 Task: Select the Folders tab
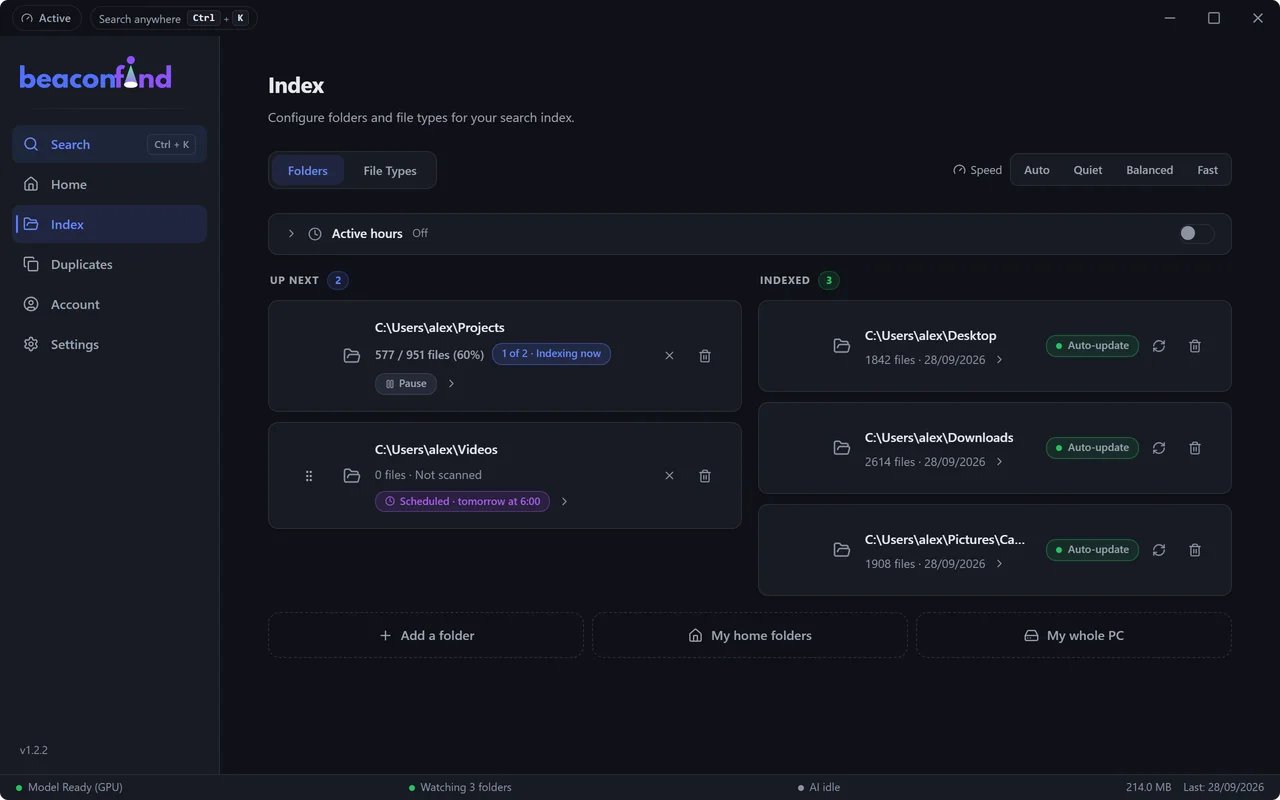coord(308,171)
